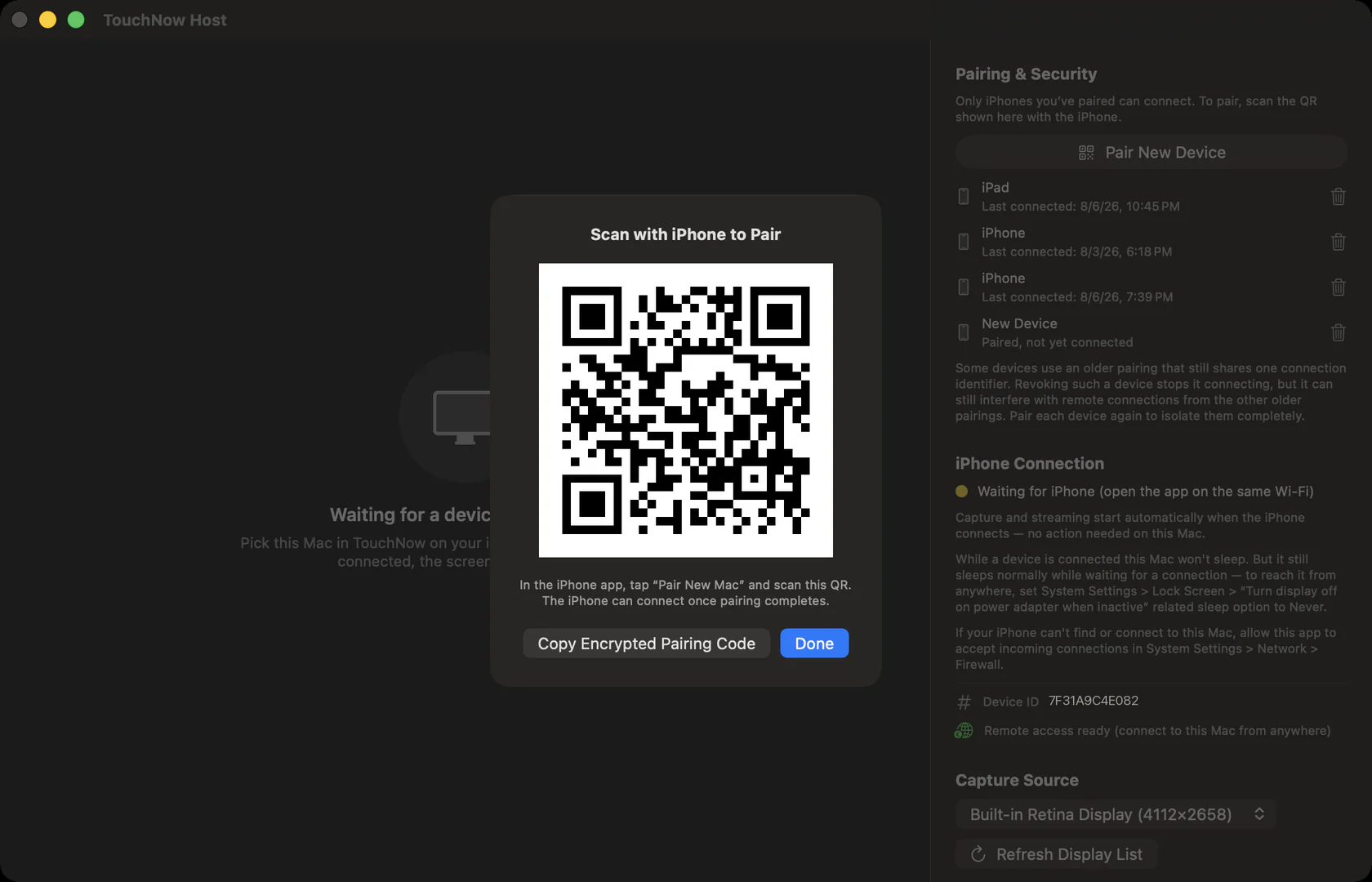The height and width of the screenshot is (882, 1372).
Task: Minimize the TouchNow Host window
Action: coord(47,20)
